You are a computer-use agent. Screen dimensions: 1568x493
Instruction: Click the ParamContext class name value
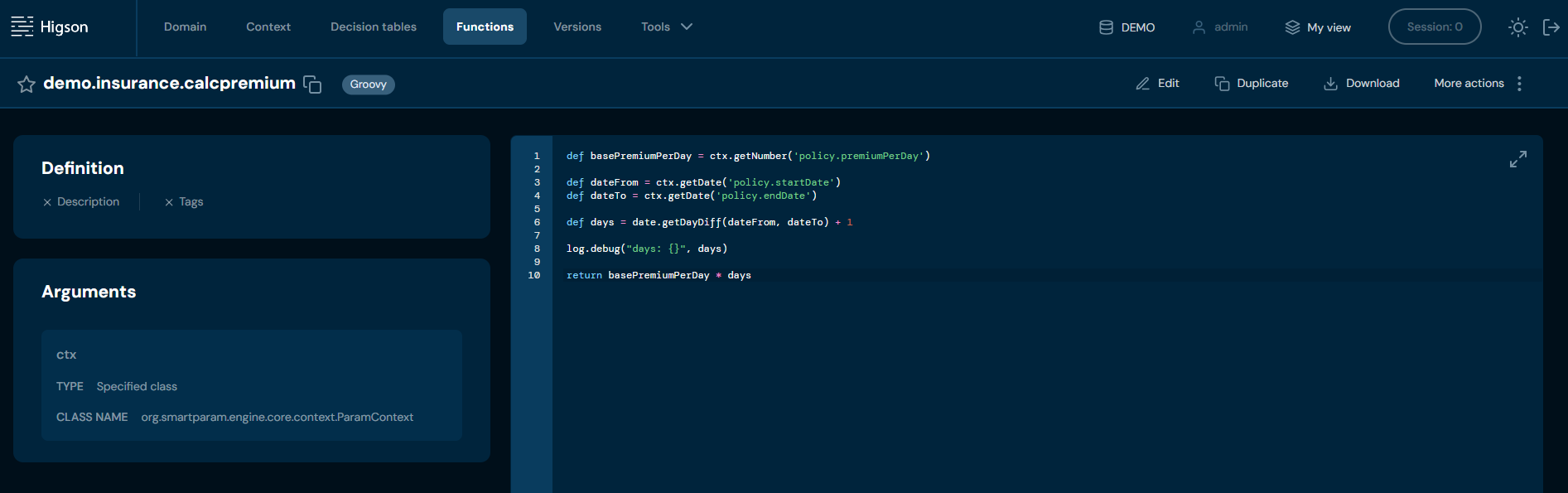277,418
